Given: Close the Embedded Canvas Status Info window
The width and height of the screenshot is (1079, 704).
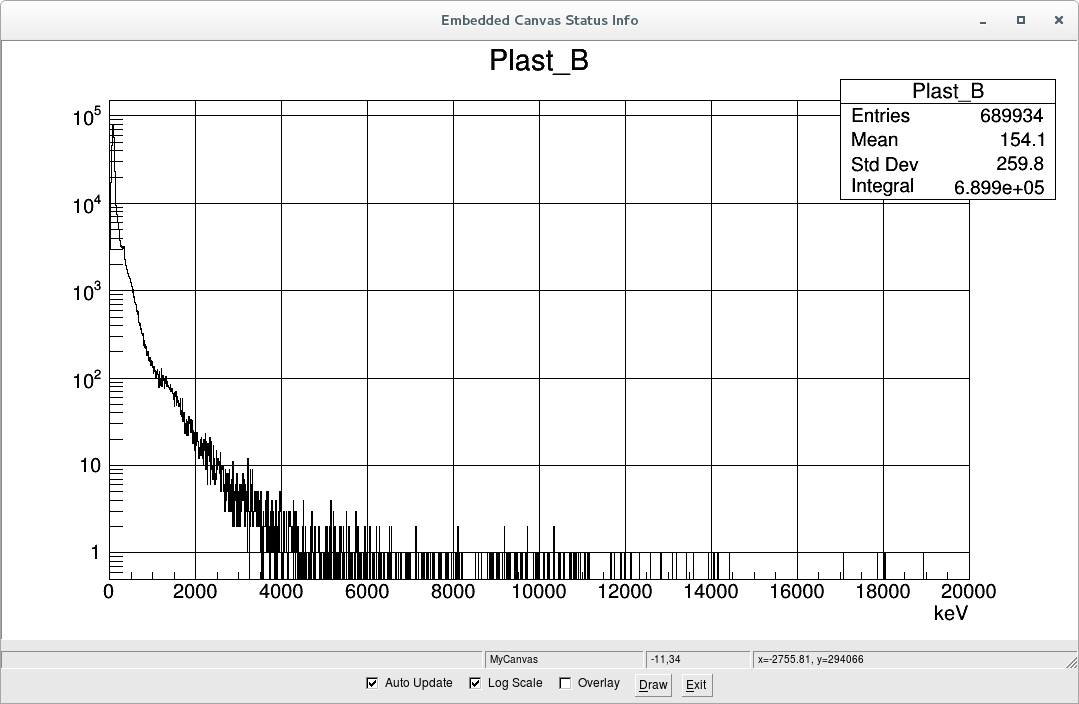Looking at the screenshot, I should tap(1059, 21).
